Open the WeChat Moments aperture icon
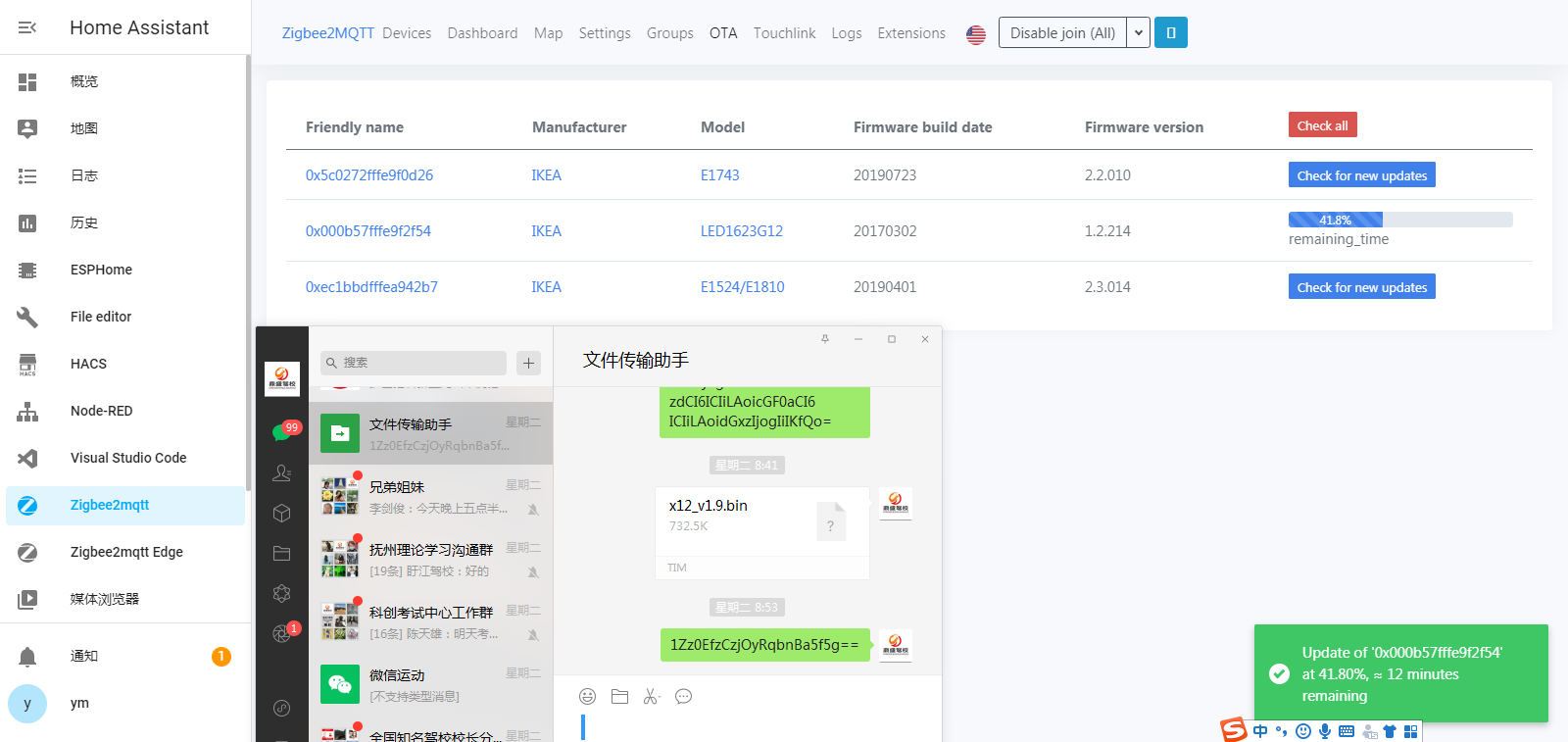Viewport: 1568px width, 742px height. coord(282,633)
